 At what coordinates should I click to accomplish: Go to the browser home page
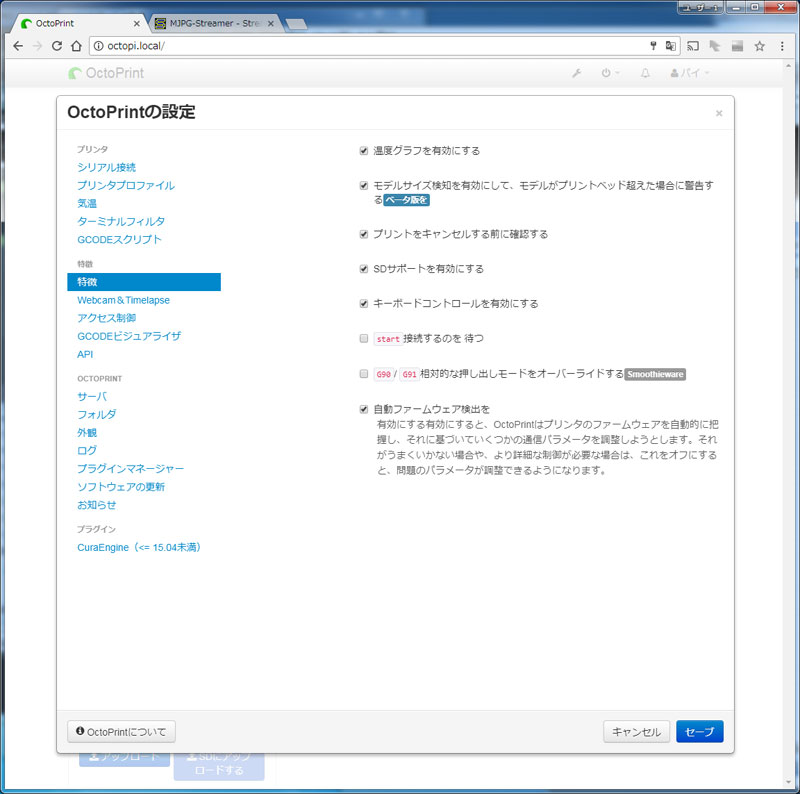pyautogui.click(x=76, y=46)
